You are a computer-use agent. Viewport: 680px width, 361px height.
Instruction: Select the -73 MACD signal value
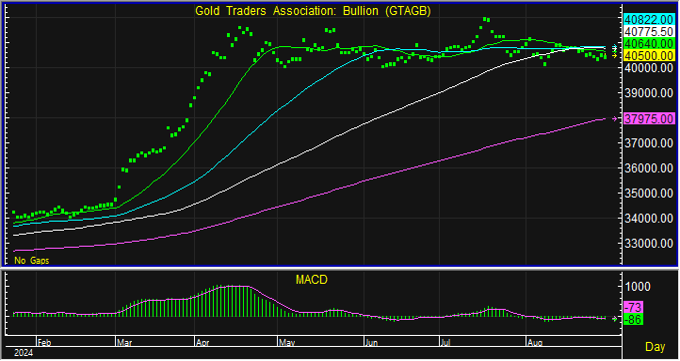(x=633, y=307)
